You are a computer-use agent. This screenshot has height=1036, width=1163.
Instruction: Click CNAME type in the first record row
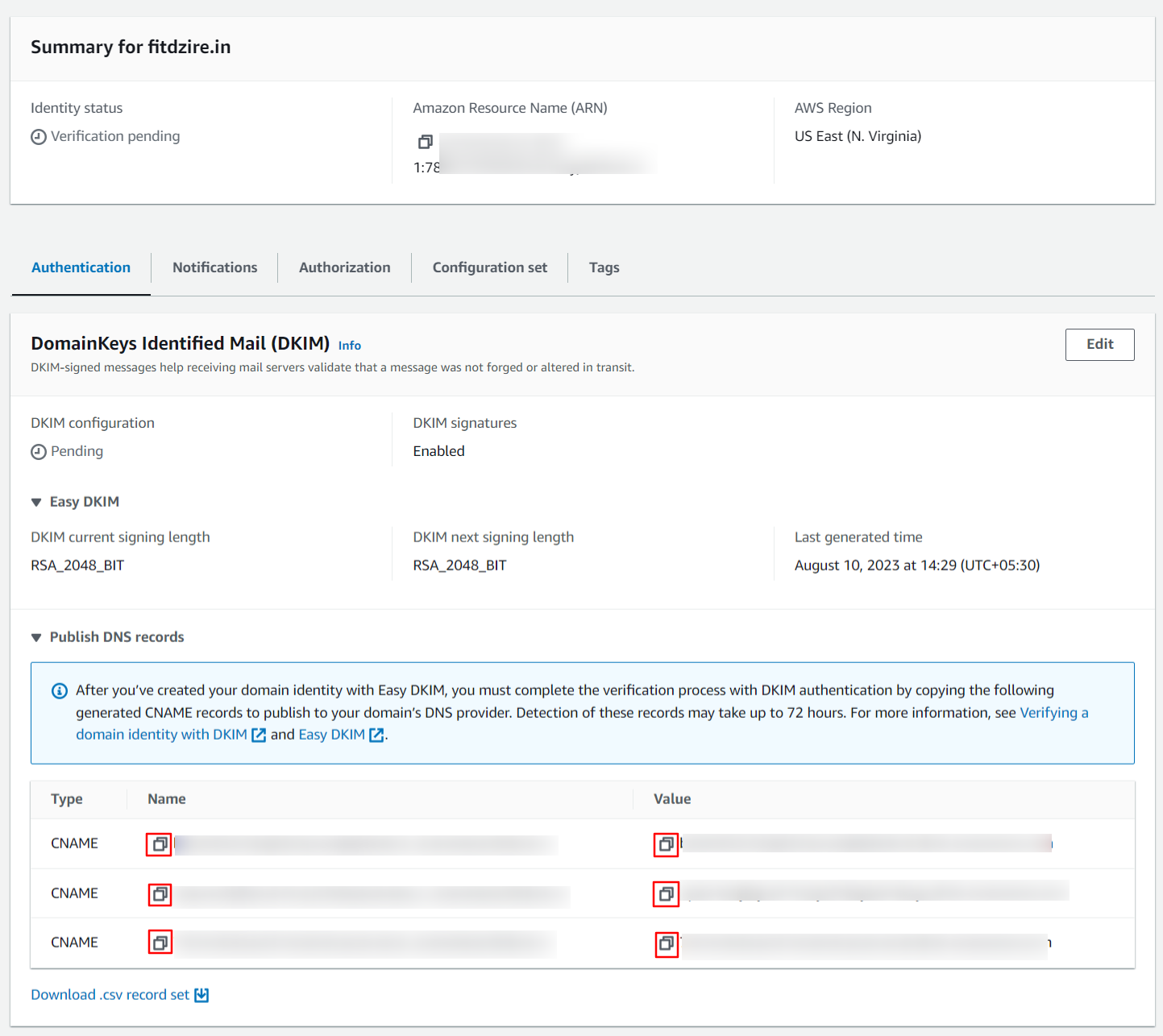pos(74,843)
